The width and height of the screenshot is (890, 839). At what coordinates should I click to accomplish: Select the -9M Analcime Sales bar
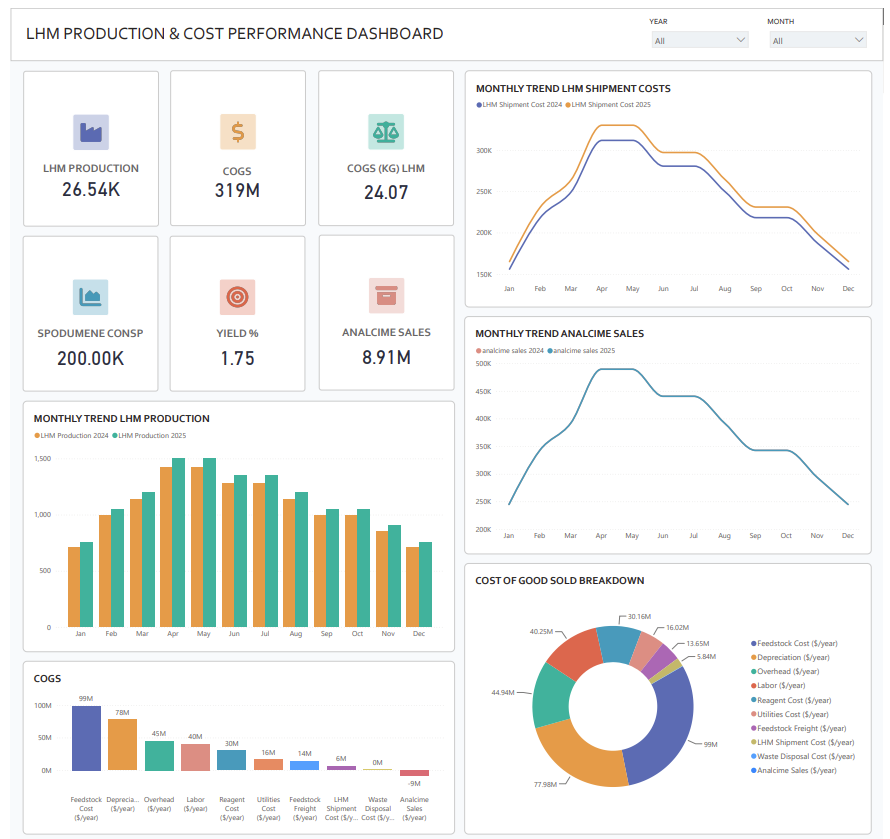pos(414,773)
